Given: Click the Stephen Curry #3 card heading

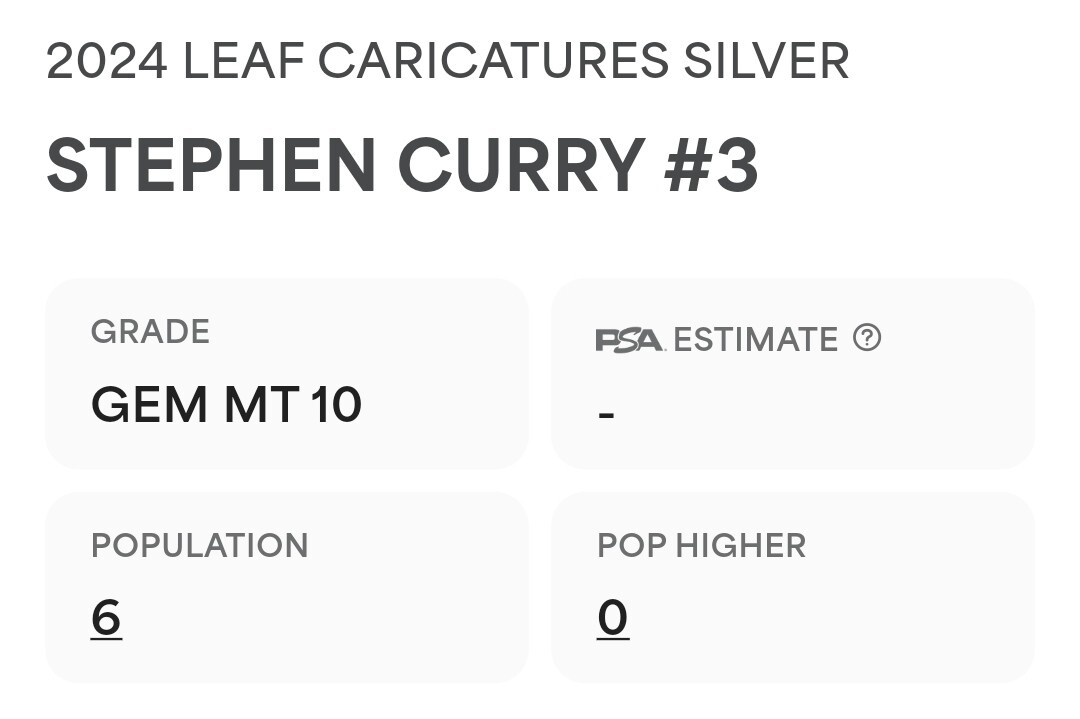Looking at the screenshot, I should pos(402,165).
